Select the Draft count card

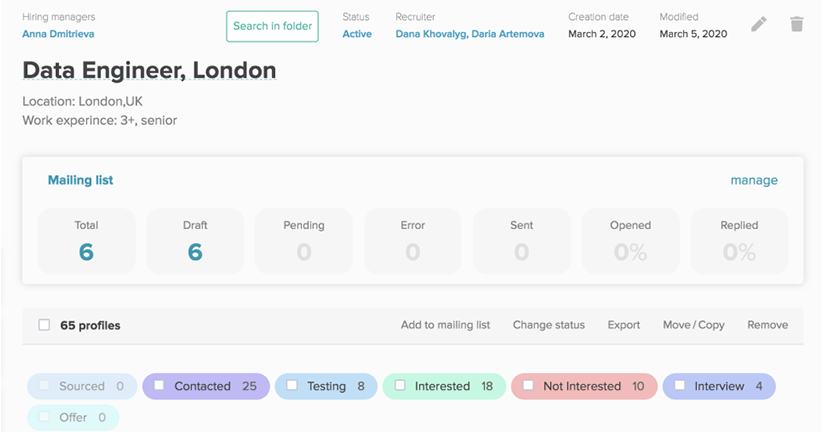195,241
